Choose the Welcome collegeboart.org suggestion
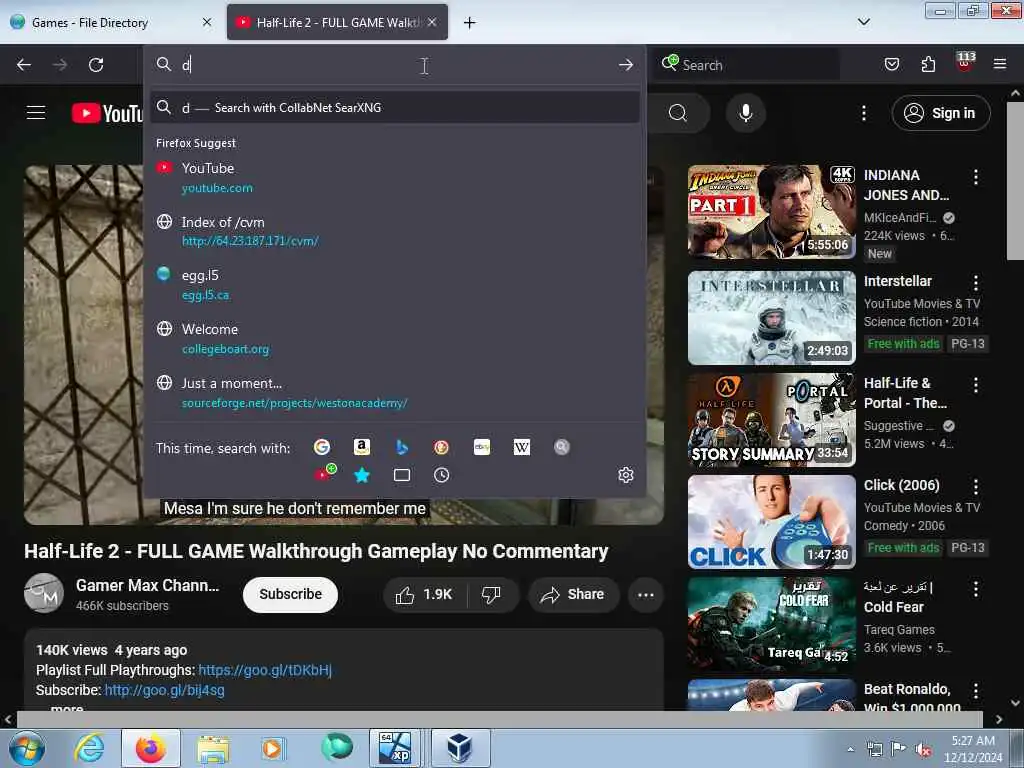Screen dimensions: 1024x768 click(x=395, y=338)
